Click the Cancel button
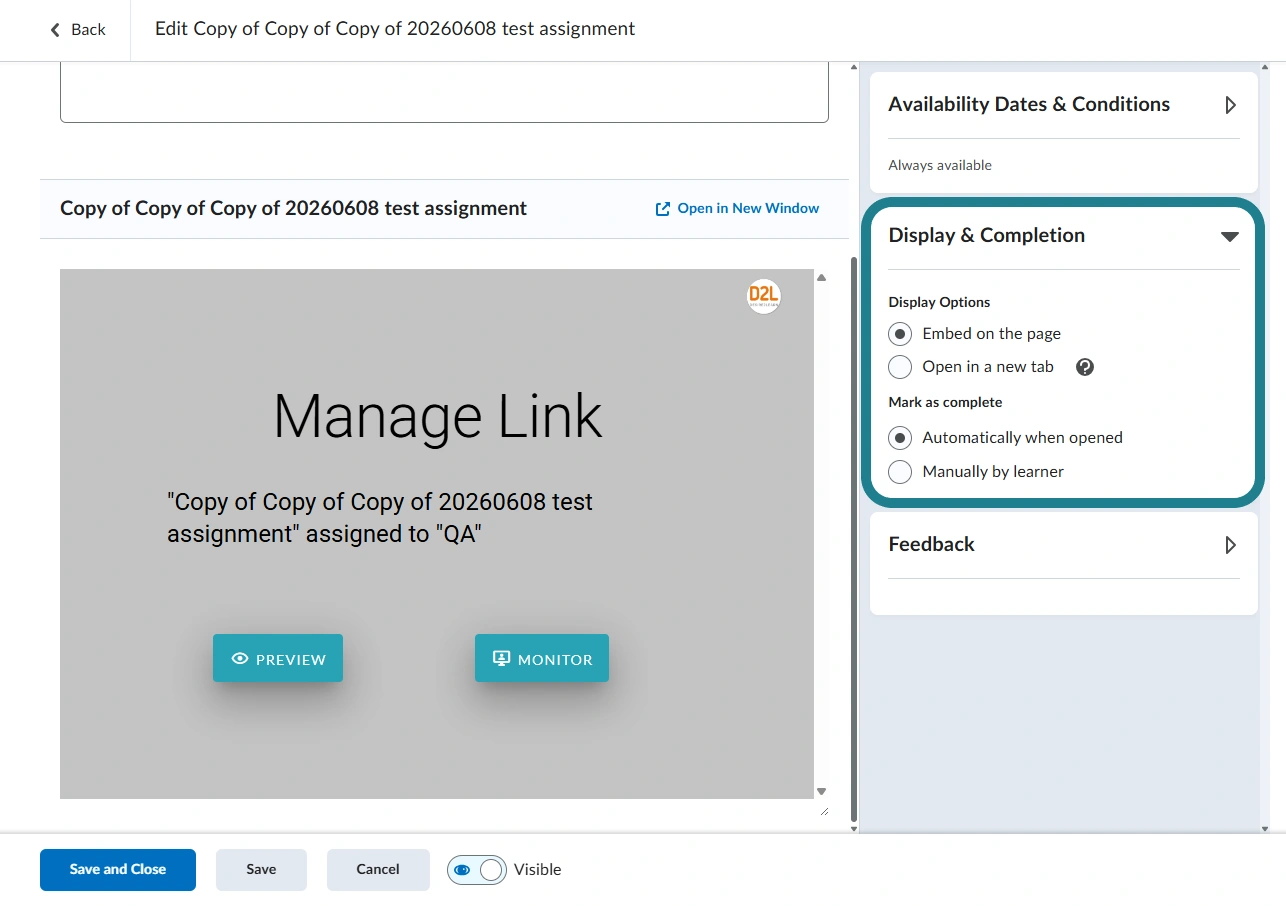Viewport: 1286px width, 906px height. point(378,870)
